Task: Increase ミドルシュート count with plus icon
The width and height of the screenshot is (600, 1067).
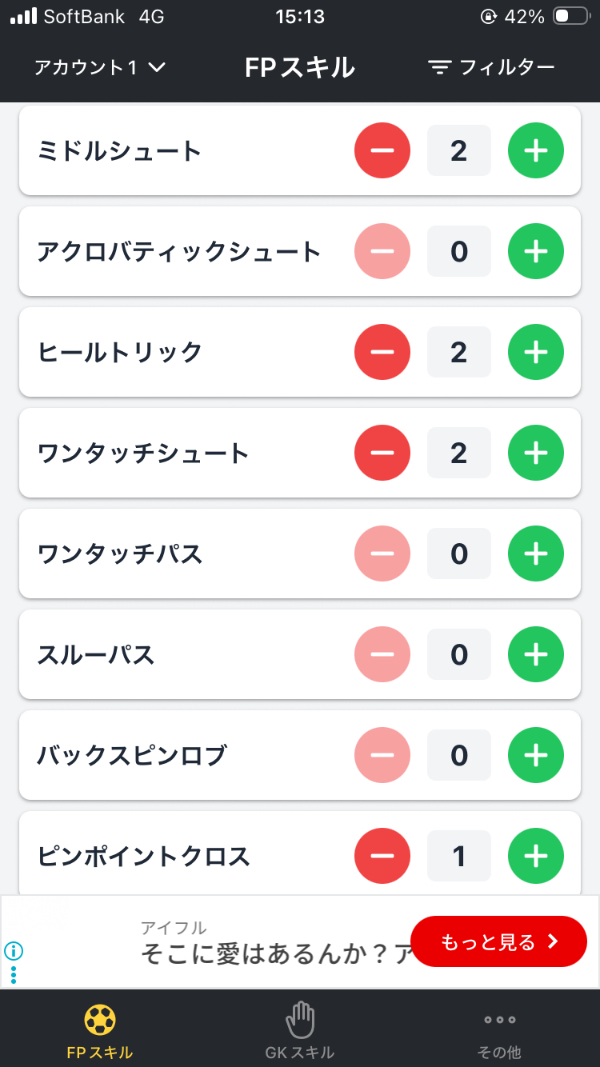Action: pyautogui.click(x=536, y=151)
